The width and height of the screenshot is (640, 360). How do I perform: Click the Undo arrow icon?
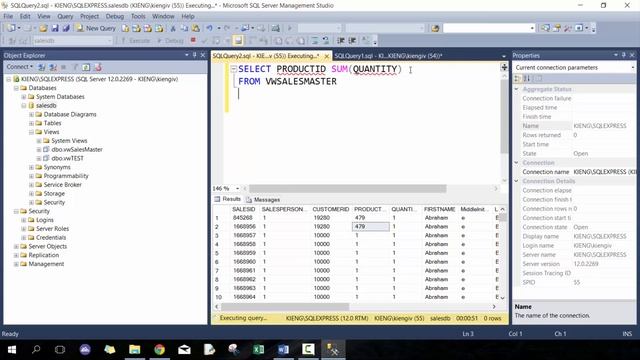(x=209, y=28)
